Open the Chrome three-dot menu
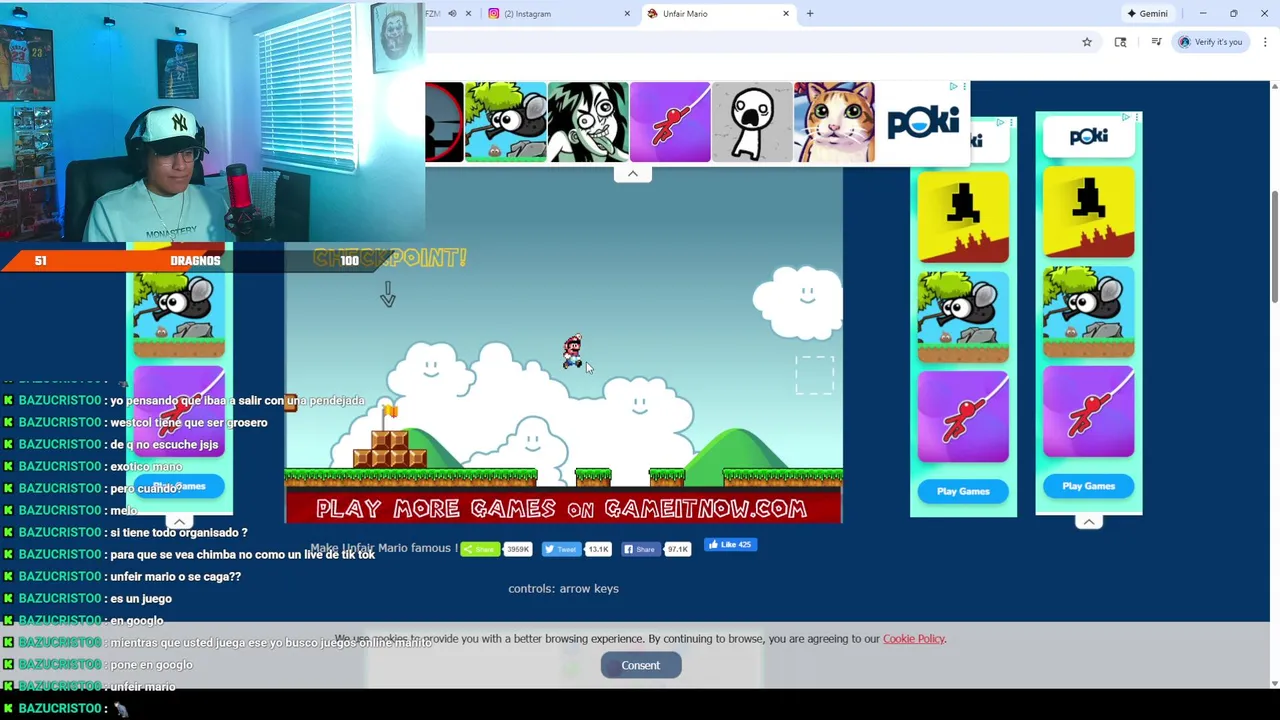Viewport: 1280px width, 720px height. pyautogui.click(x=1265, y=42)
